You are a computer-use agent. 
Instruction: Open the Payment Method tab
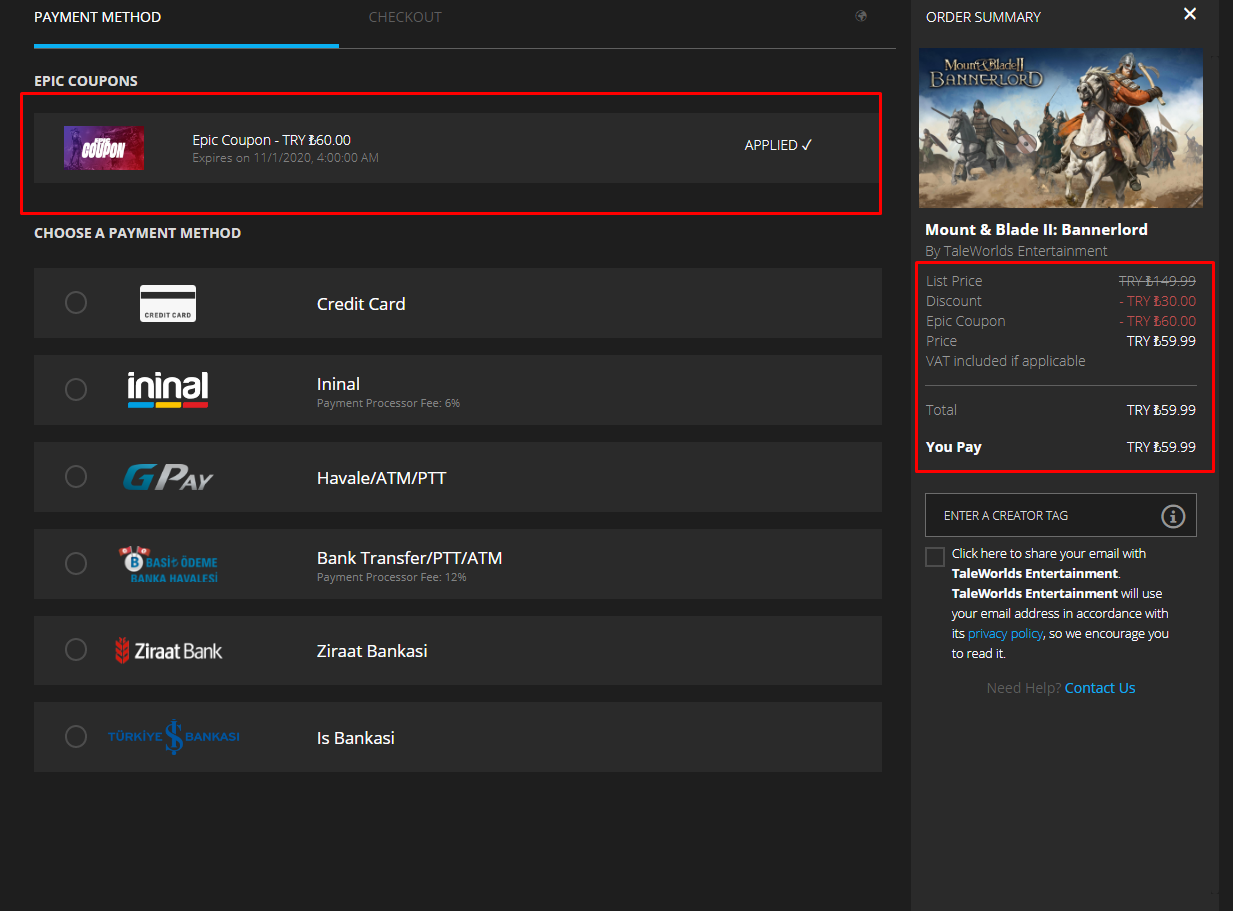(97, 17)
